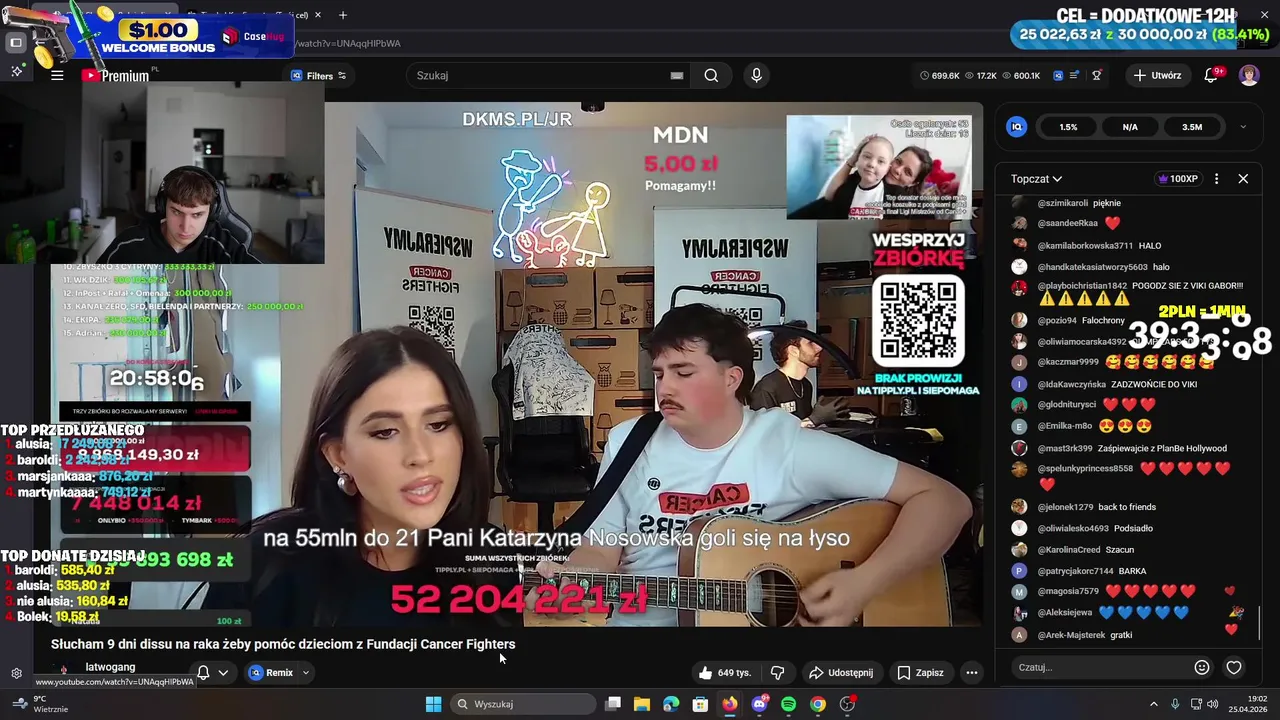Click the 699.6K views stat
The height and width of the screenshot is (720, 1280).
pyautogui.click(x=939, y=75)
